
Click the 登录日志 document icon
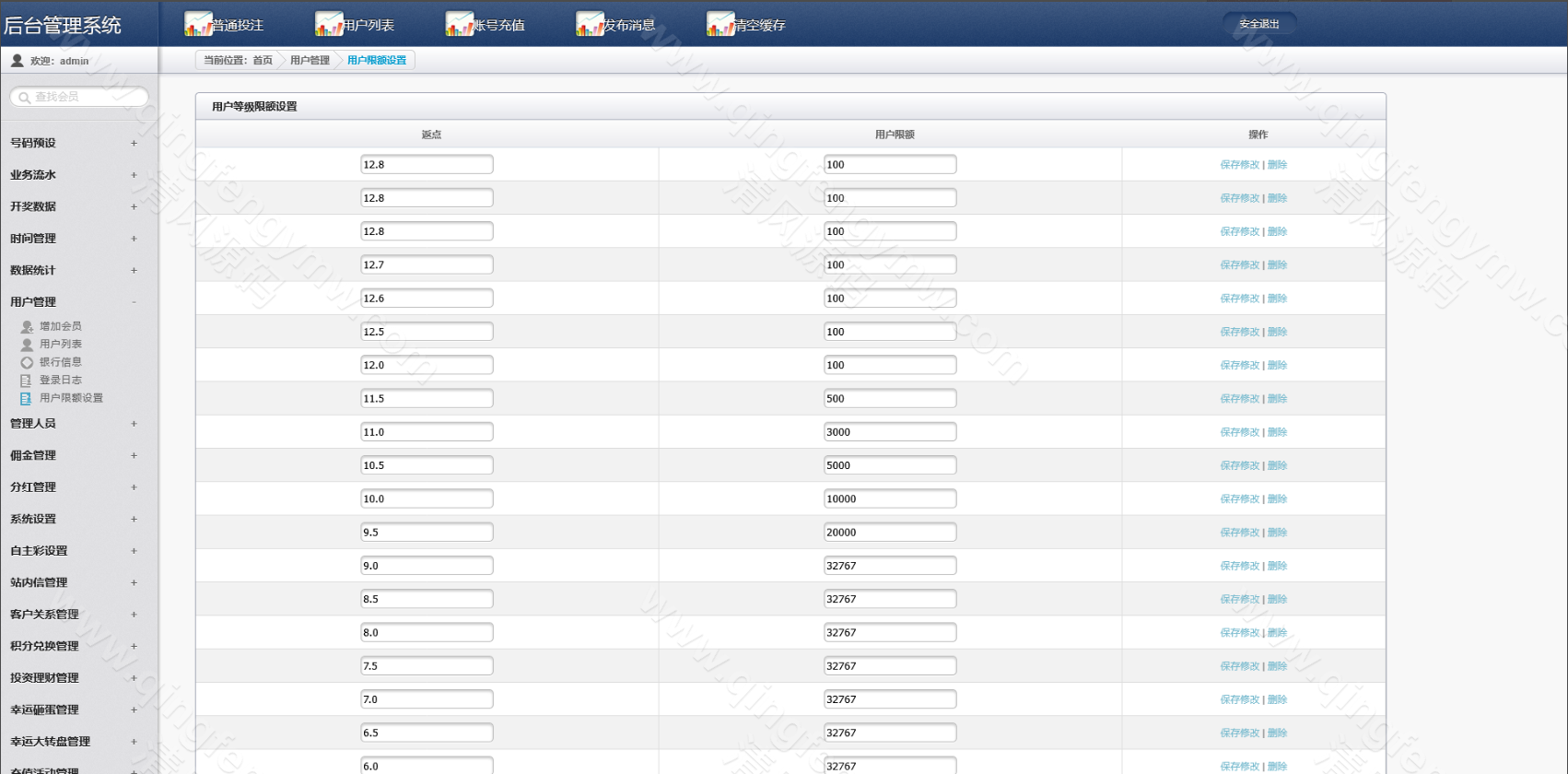point(26,380)
